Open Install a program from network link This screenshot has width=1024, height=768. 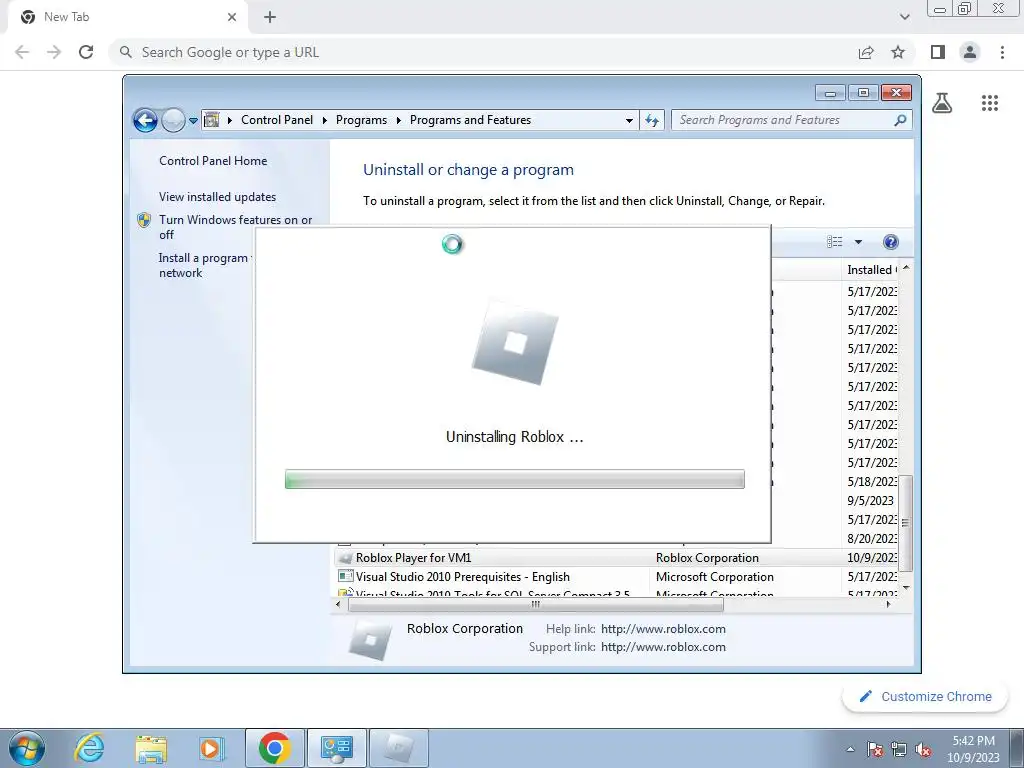pos(204,265)
